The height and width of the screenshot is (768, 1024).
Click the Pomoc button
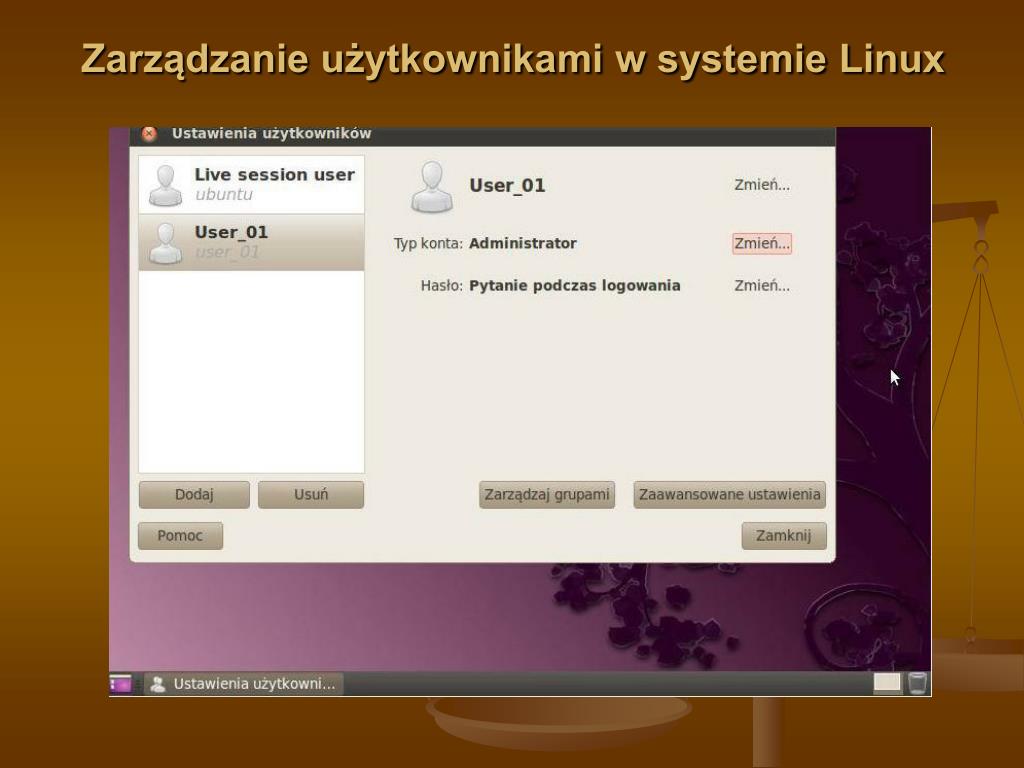tap(180, 536)
